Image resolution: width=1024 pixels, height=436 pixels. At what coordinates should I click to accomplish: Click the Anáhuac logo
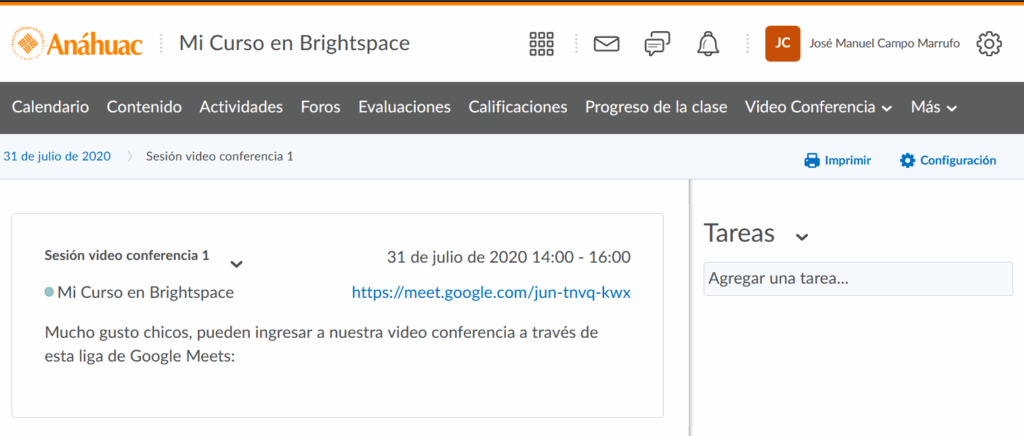(x=77, y=44)
